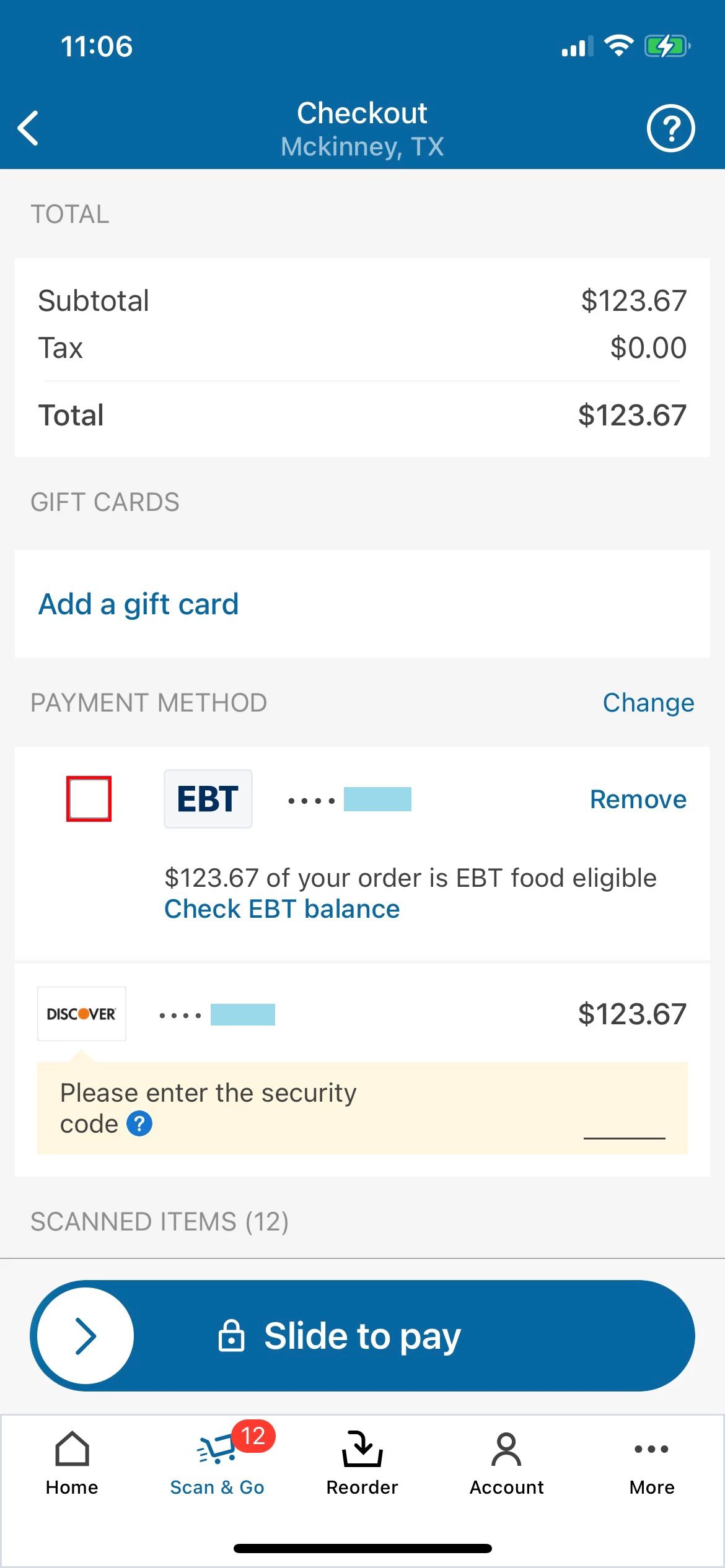The height and width of the screenshot is (1568, 725).
Task: Tap Check EBT balance link
Action: (282, 909)
